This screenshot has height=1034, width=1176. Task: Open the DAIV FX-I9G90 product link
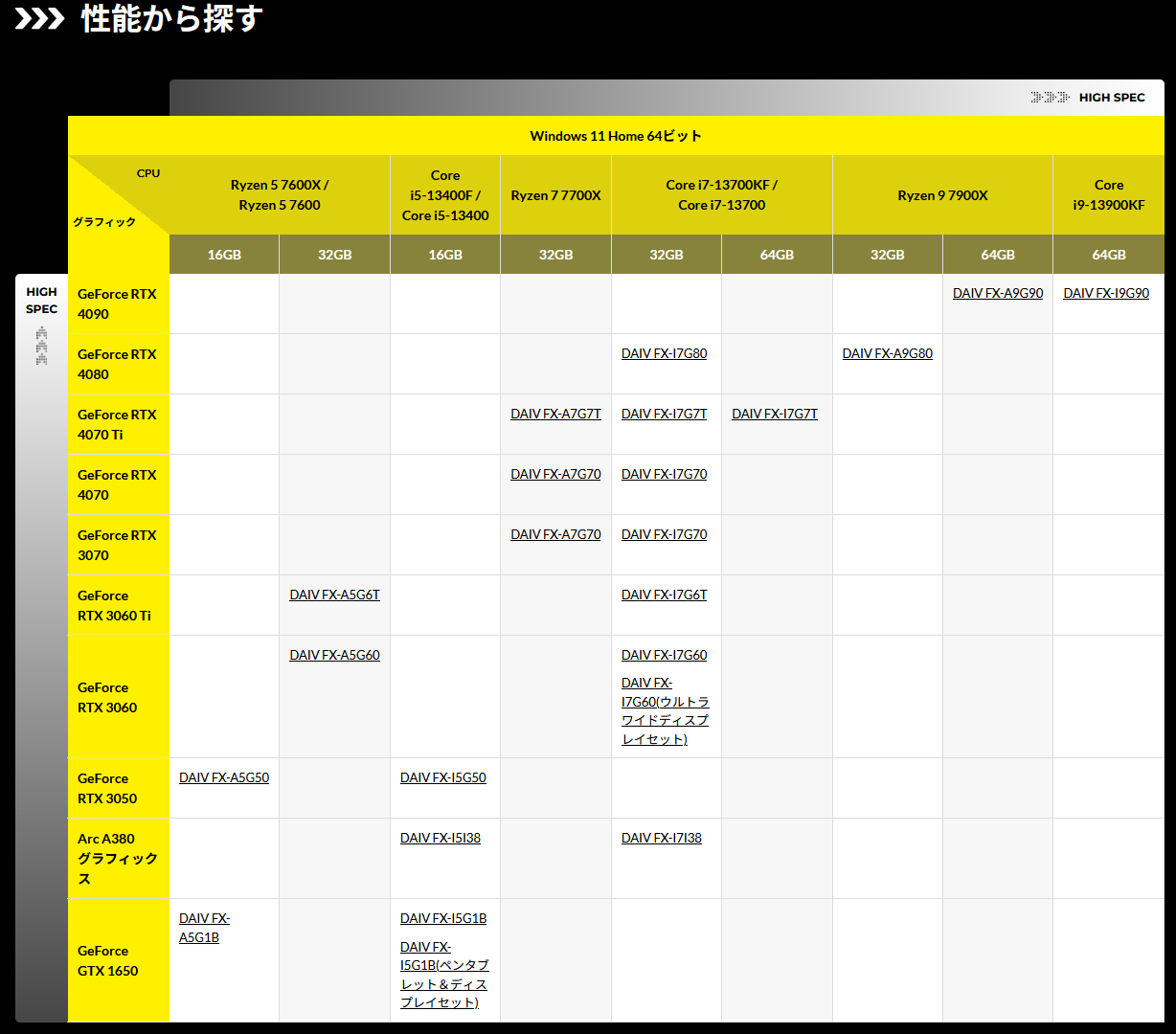click(1106, 293)
